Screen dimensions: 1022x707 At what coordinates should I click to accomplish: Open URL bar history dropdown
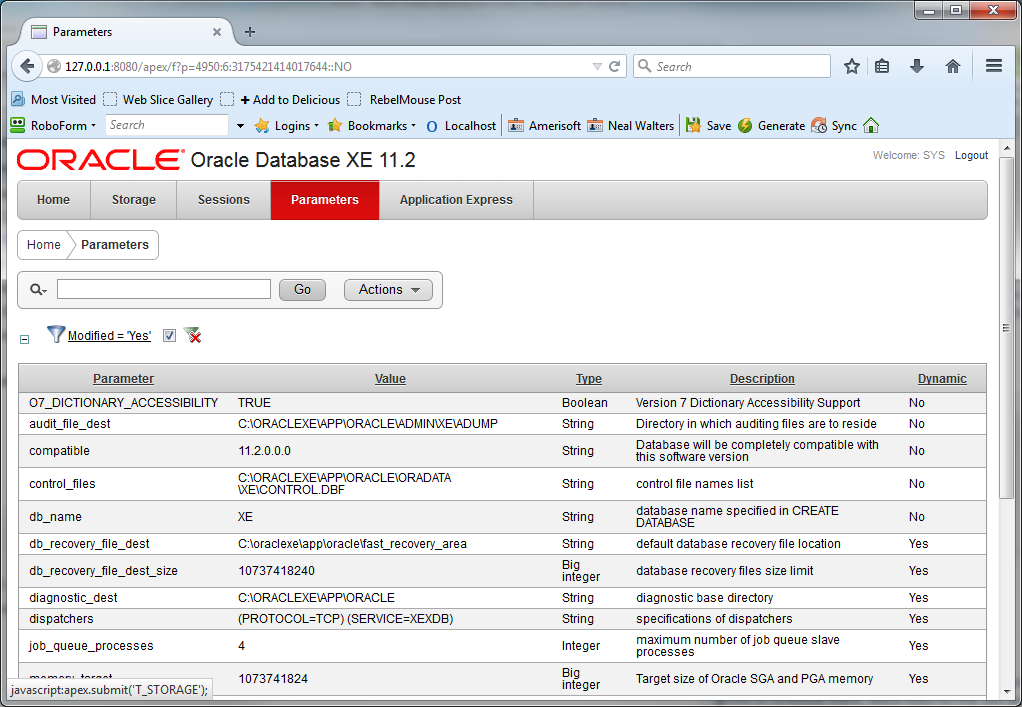tap(597, 66)
